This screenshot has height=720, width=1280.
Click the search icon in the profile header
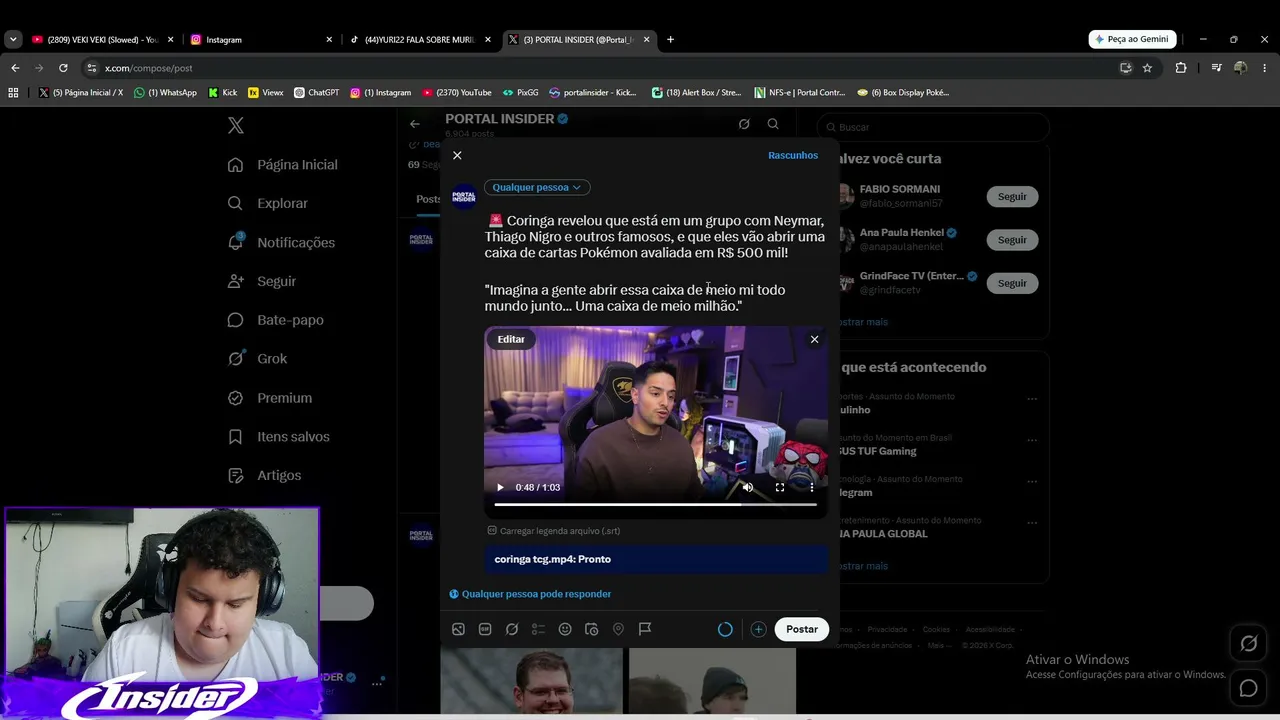[773, 124]
